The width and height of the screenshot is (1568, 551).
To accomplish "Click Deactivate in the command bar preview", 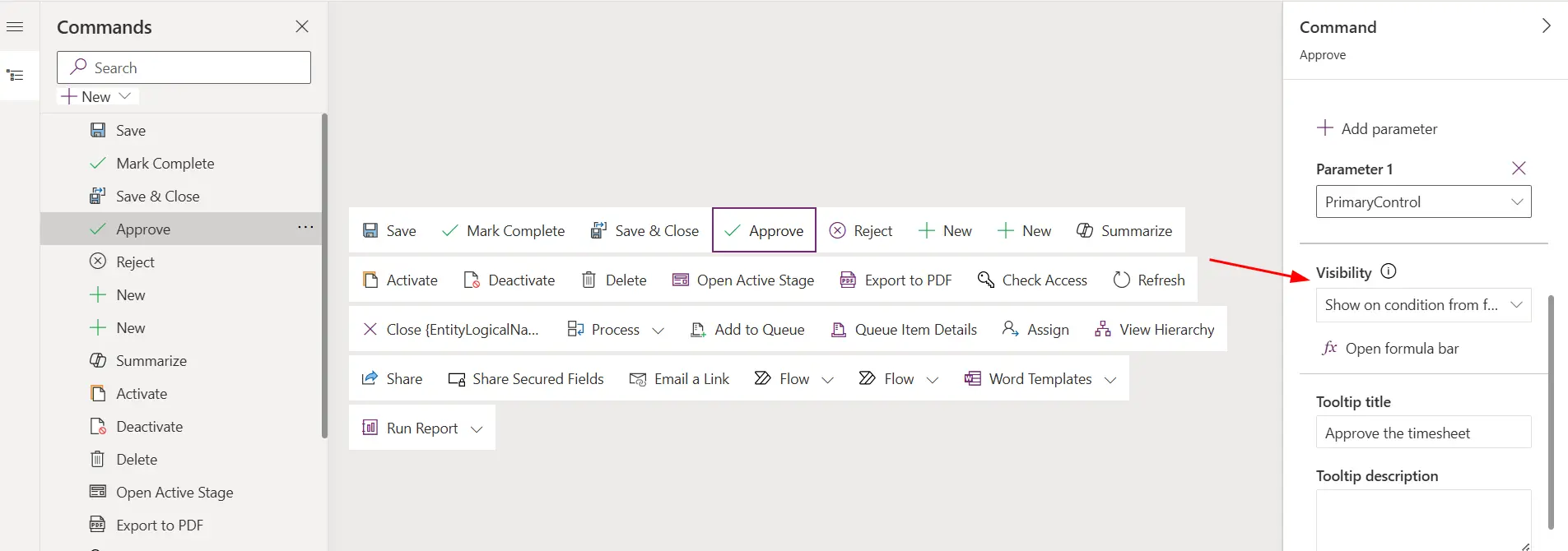I will point(509,280).
